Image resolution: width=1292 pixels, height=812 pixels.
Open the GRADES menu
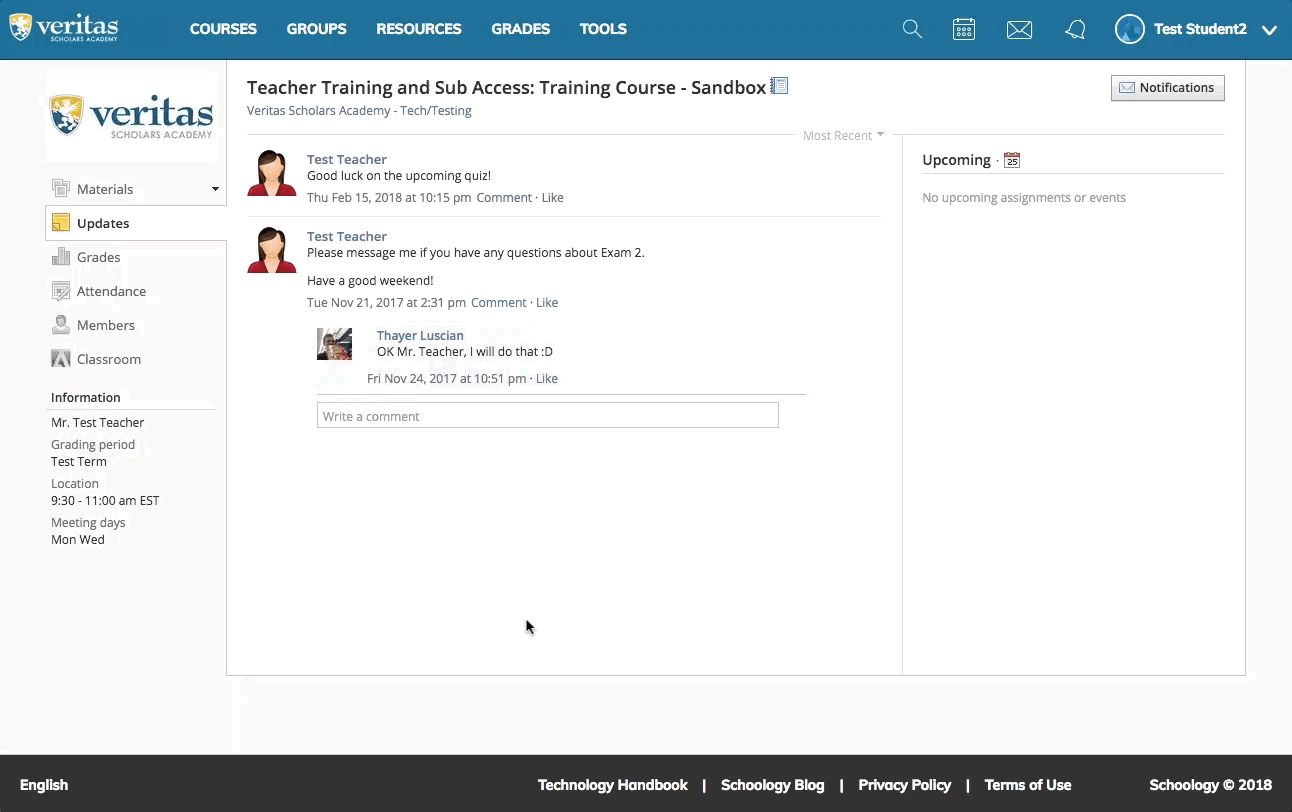[521, 29]
